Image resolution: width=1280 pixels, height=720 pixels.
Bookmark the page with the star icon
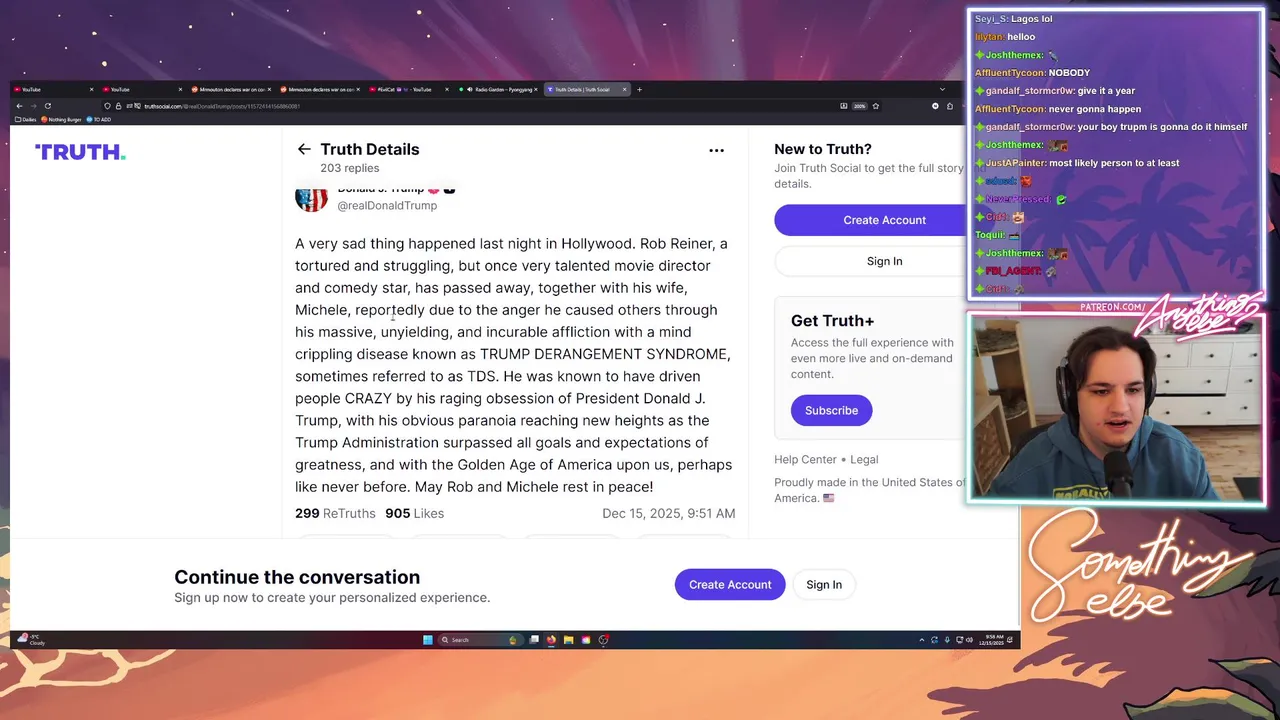pos(876,106)
